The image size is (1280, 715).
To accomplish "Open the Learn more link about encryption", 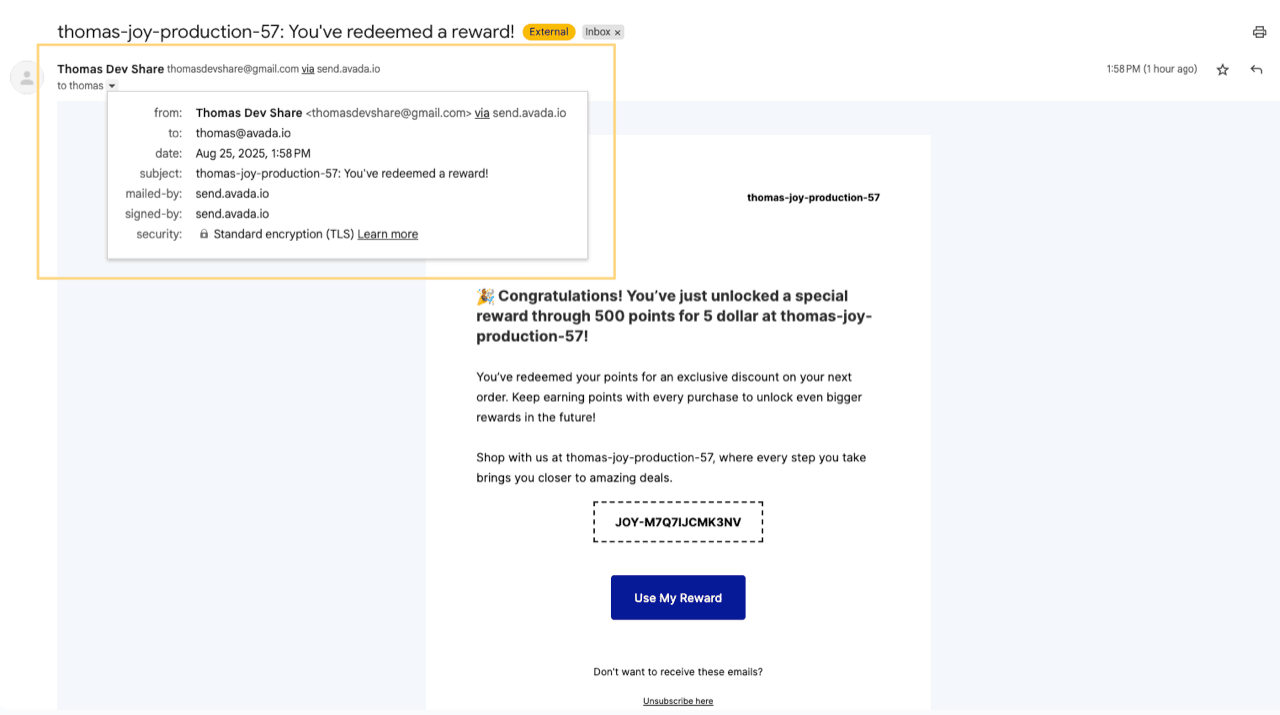I will [388, 234].
